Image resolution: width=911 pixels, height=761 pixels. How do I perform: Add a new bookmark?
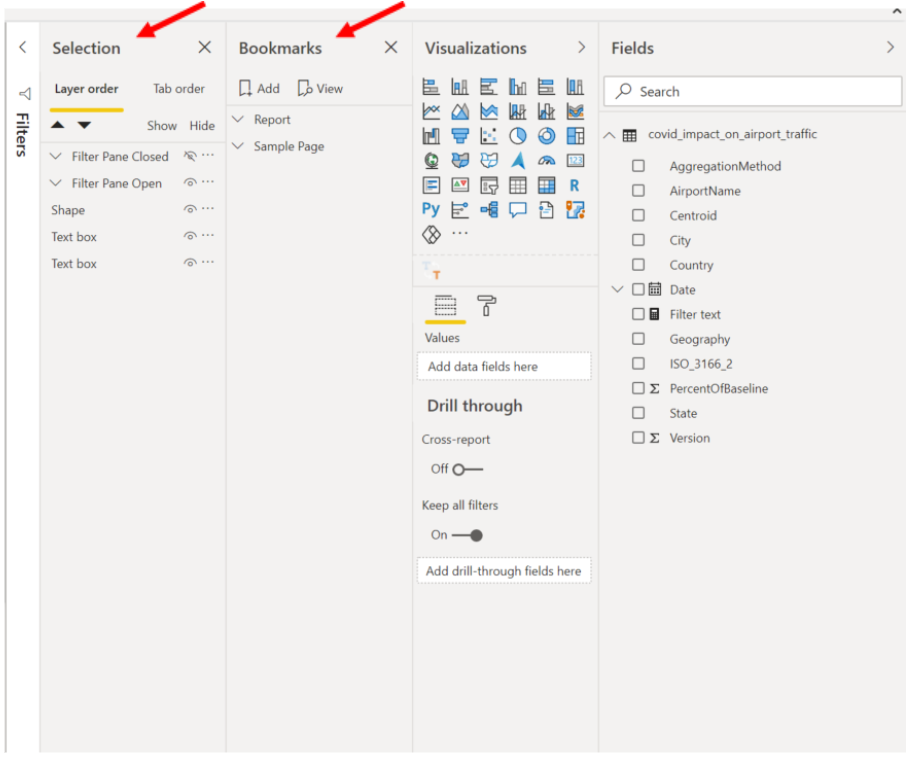[x=258, y=88]
